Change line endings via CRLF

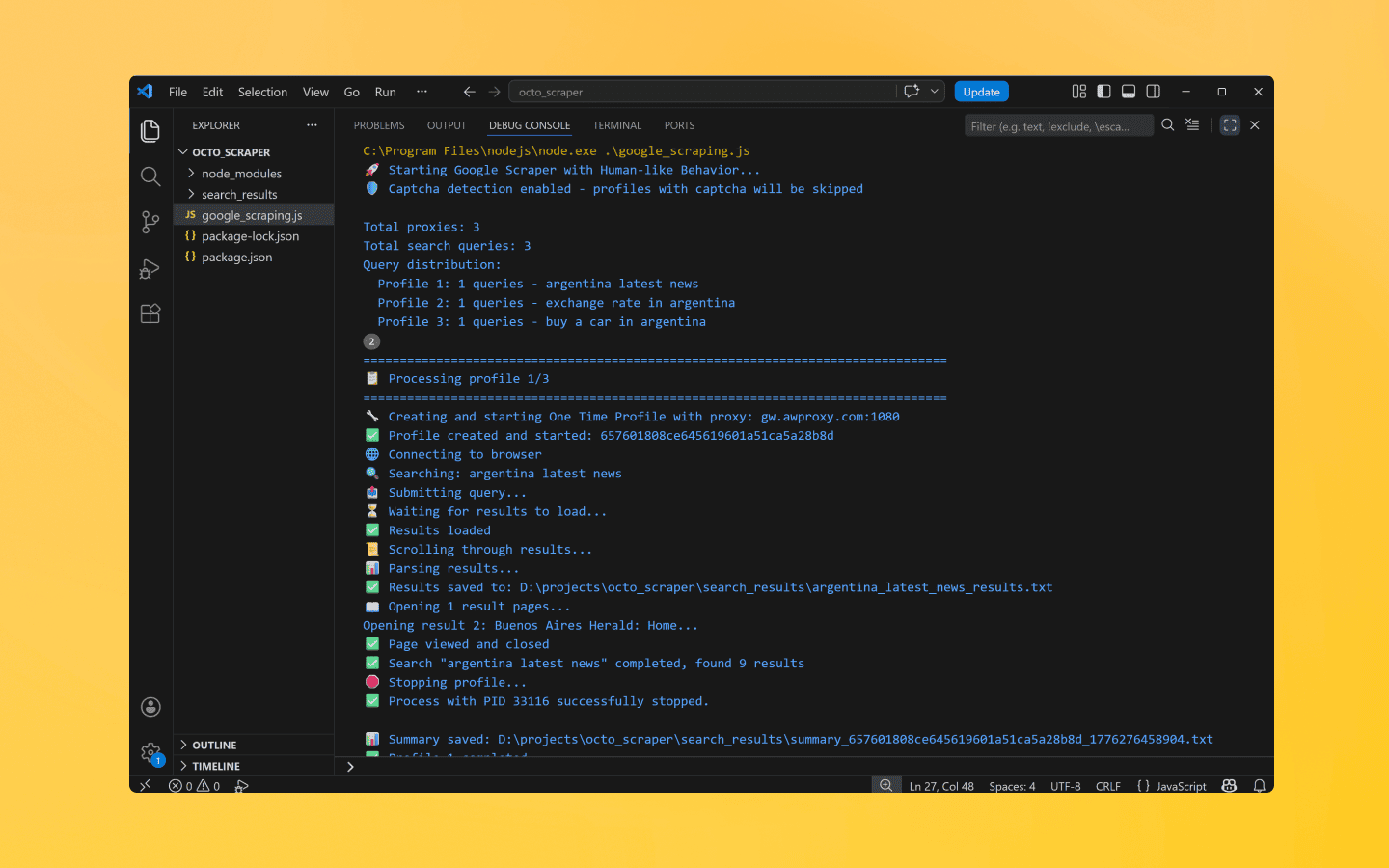click(x=1107, y=786)
